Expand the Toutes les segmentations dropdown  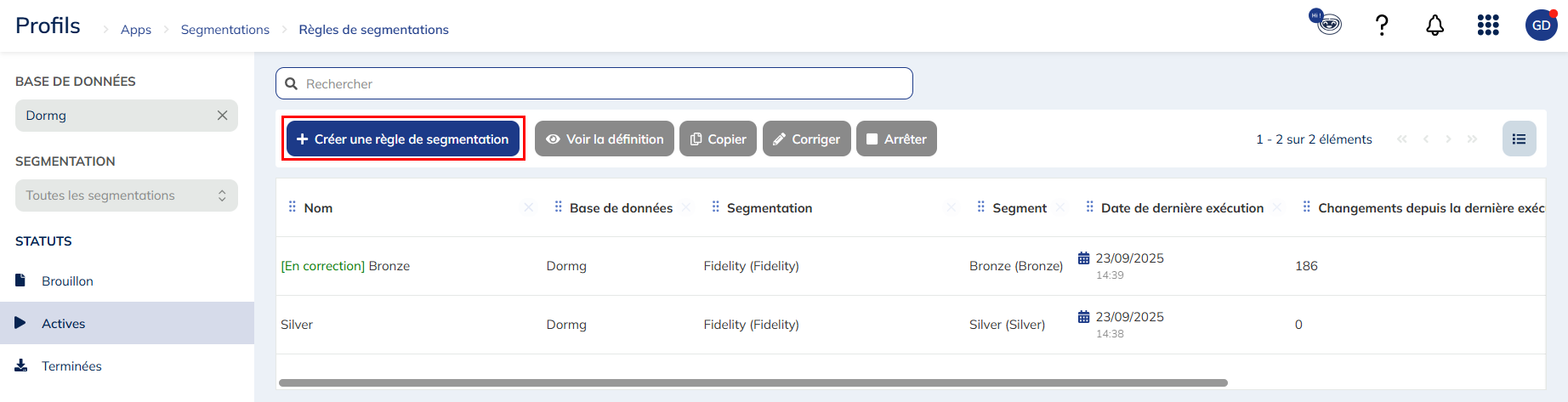pyautogui.click(x=126, y=195)
